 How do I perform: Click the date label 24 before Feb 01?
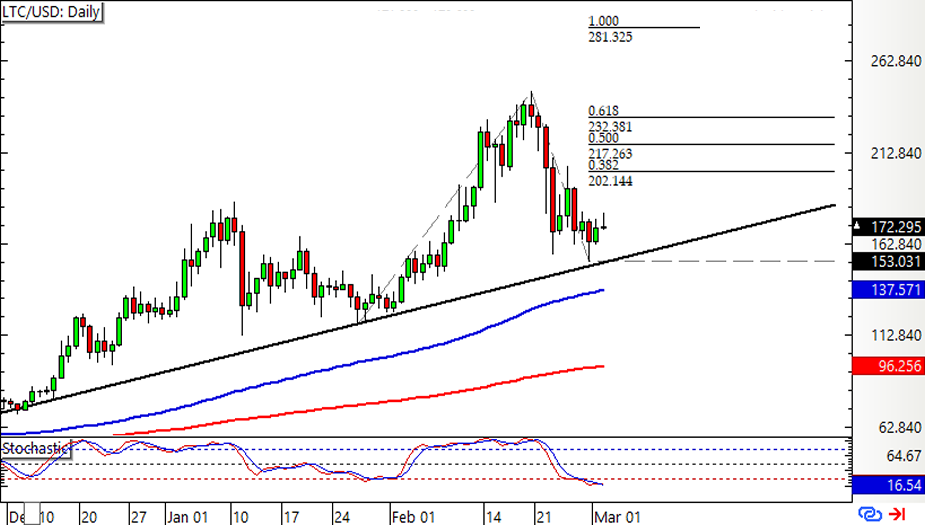point(342,517)
